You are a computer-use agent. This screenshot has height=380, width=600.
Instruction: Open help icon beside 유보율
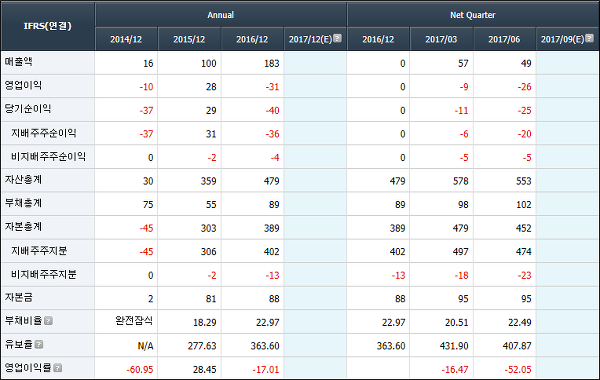point(39,344)
